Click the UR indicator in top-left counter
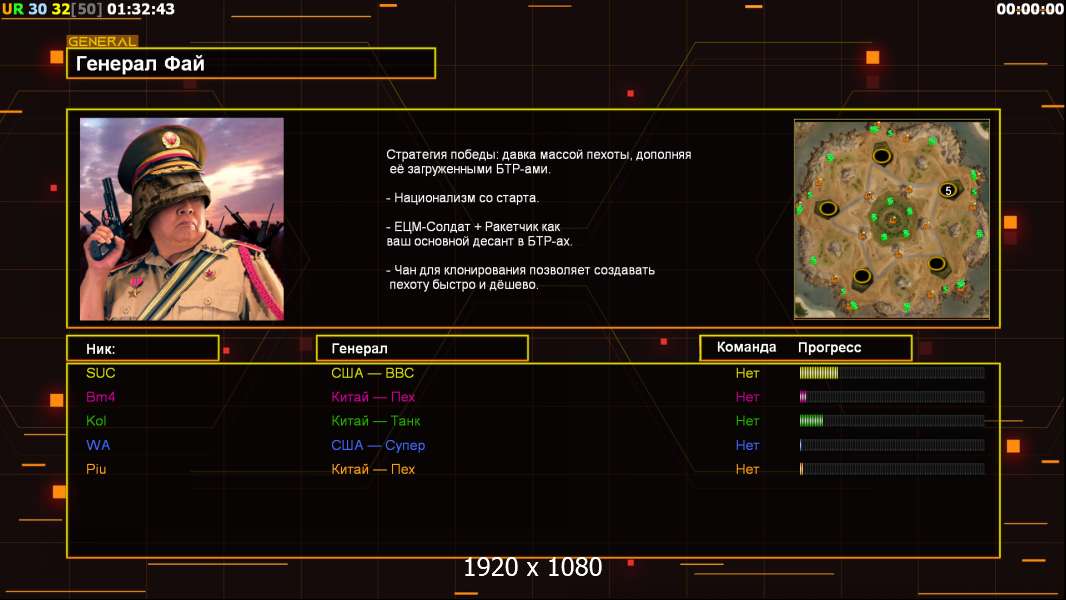The height and width of the screenshot is (600, 1066). point(13,10)
